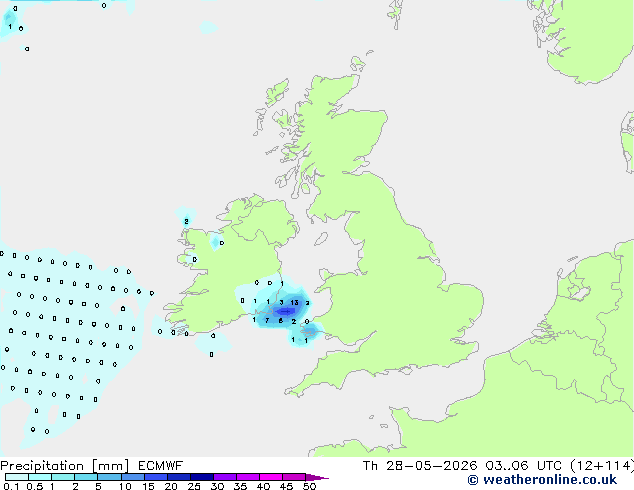
Task: Click the 'Precipitation [mm]' title text
Action: (x=64, y=466)
